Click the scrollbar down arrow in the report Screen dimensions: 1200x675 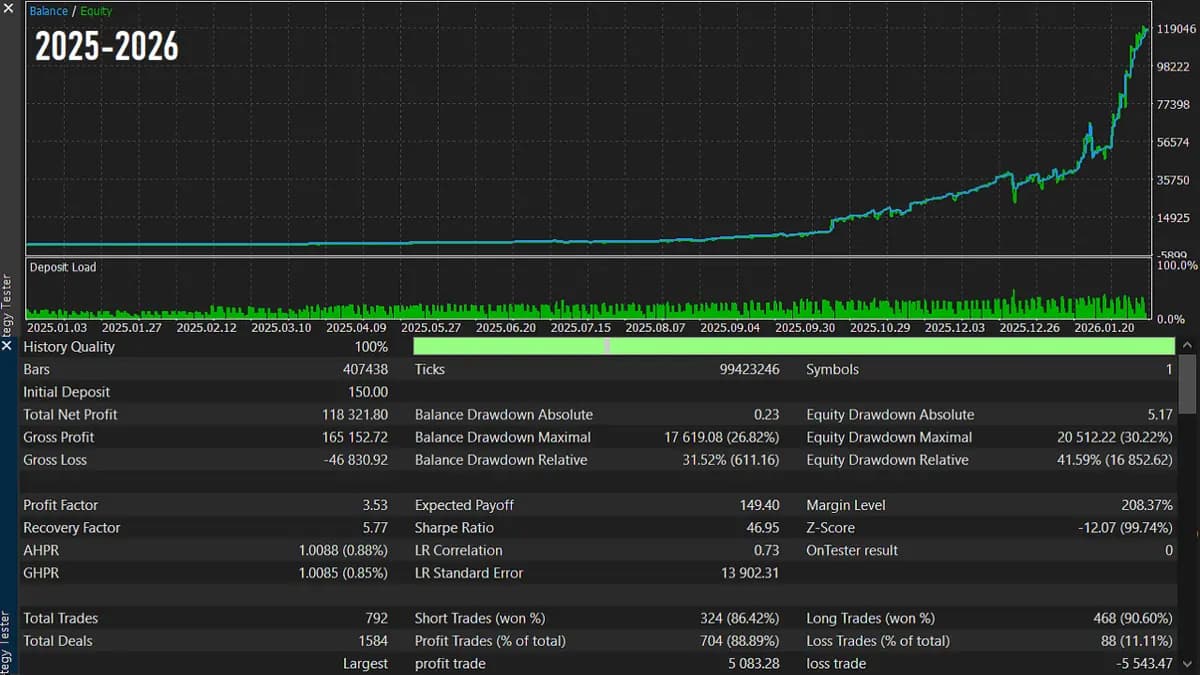click(x=1187, y=663)
